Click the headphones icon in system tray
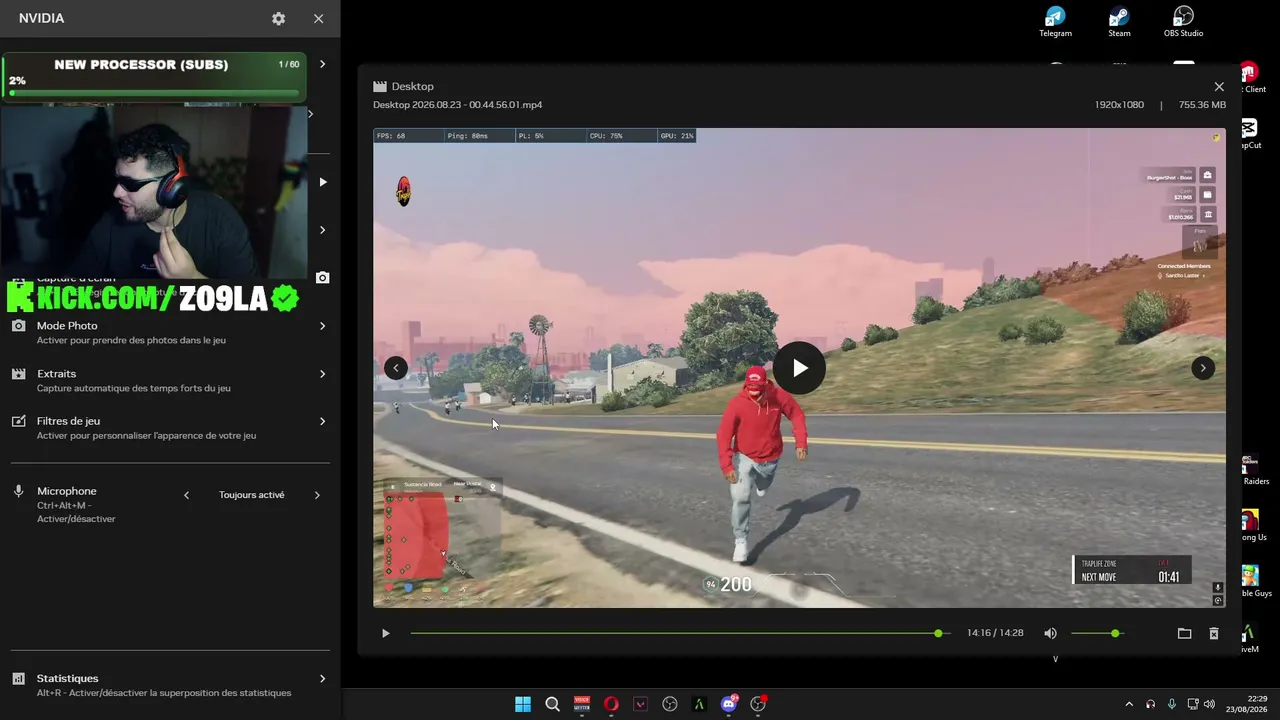 [x=1151, y=704]
